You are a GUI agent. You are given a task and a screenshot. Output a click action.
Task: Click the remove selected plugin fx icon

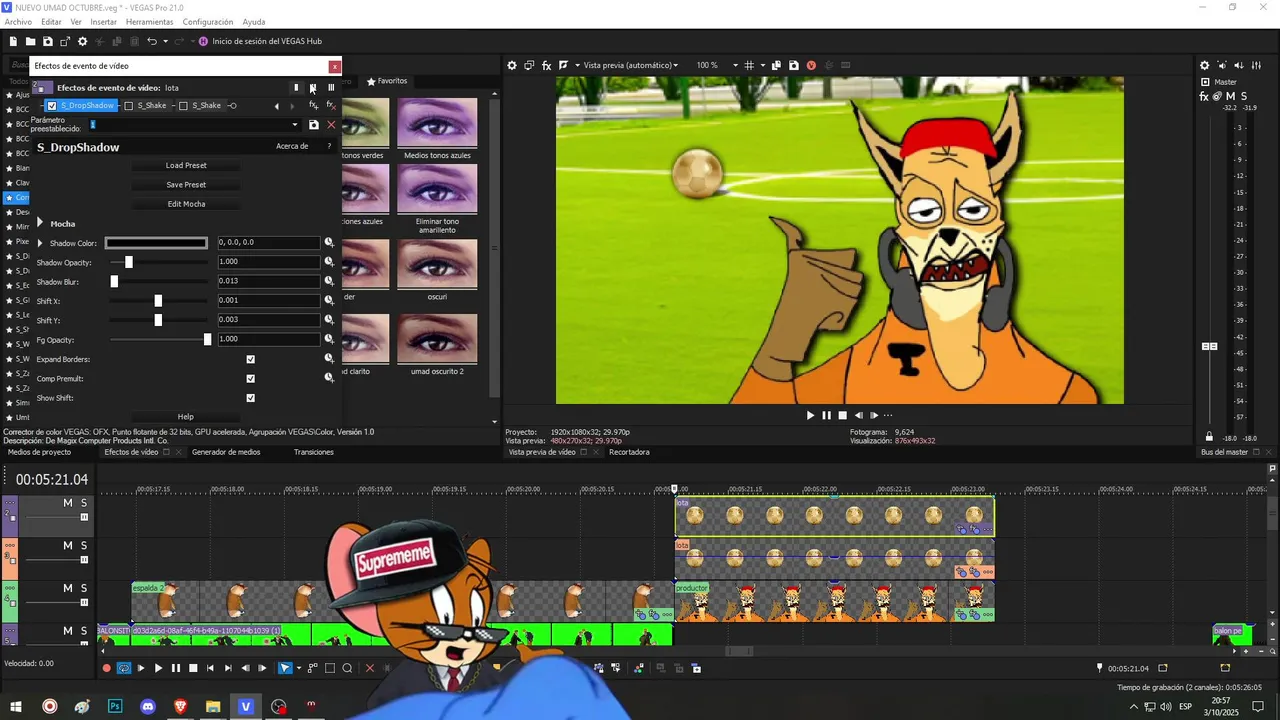tap(330, 105)
